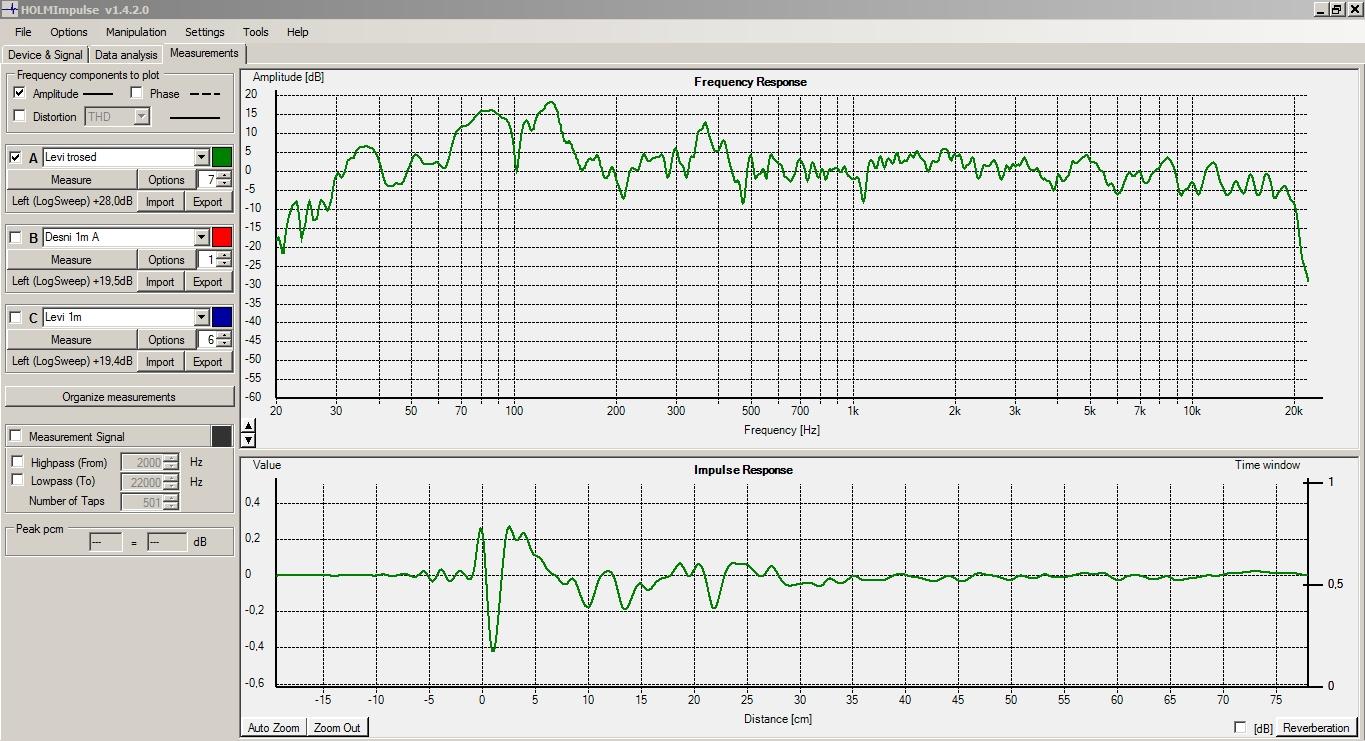
Task: Click Import for measurement B
Action: point(160,282)
